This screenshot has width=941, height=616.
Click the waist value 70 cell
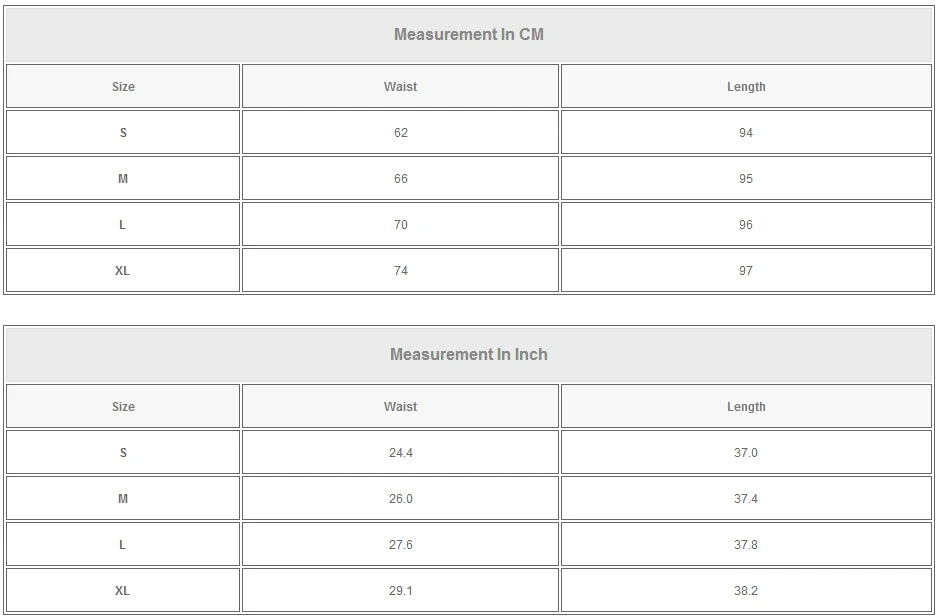tap(400, 225)
